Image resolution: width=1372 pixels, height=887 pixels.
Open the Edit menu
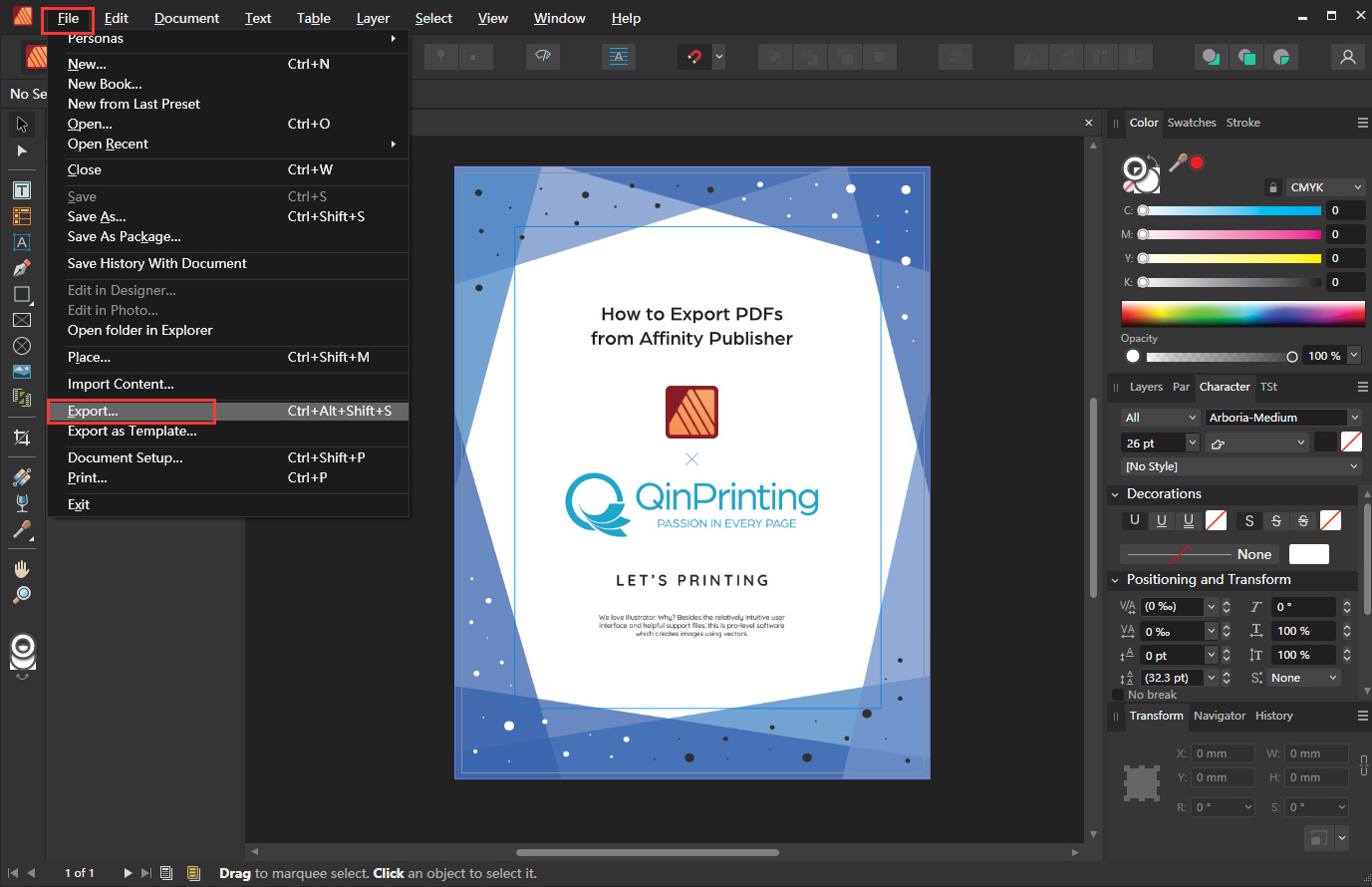click(117, 18)
